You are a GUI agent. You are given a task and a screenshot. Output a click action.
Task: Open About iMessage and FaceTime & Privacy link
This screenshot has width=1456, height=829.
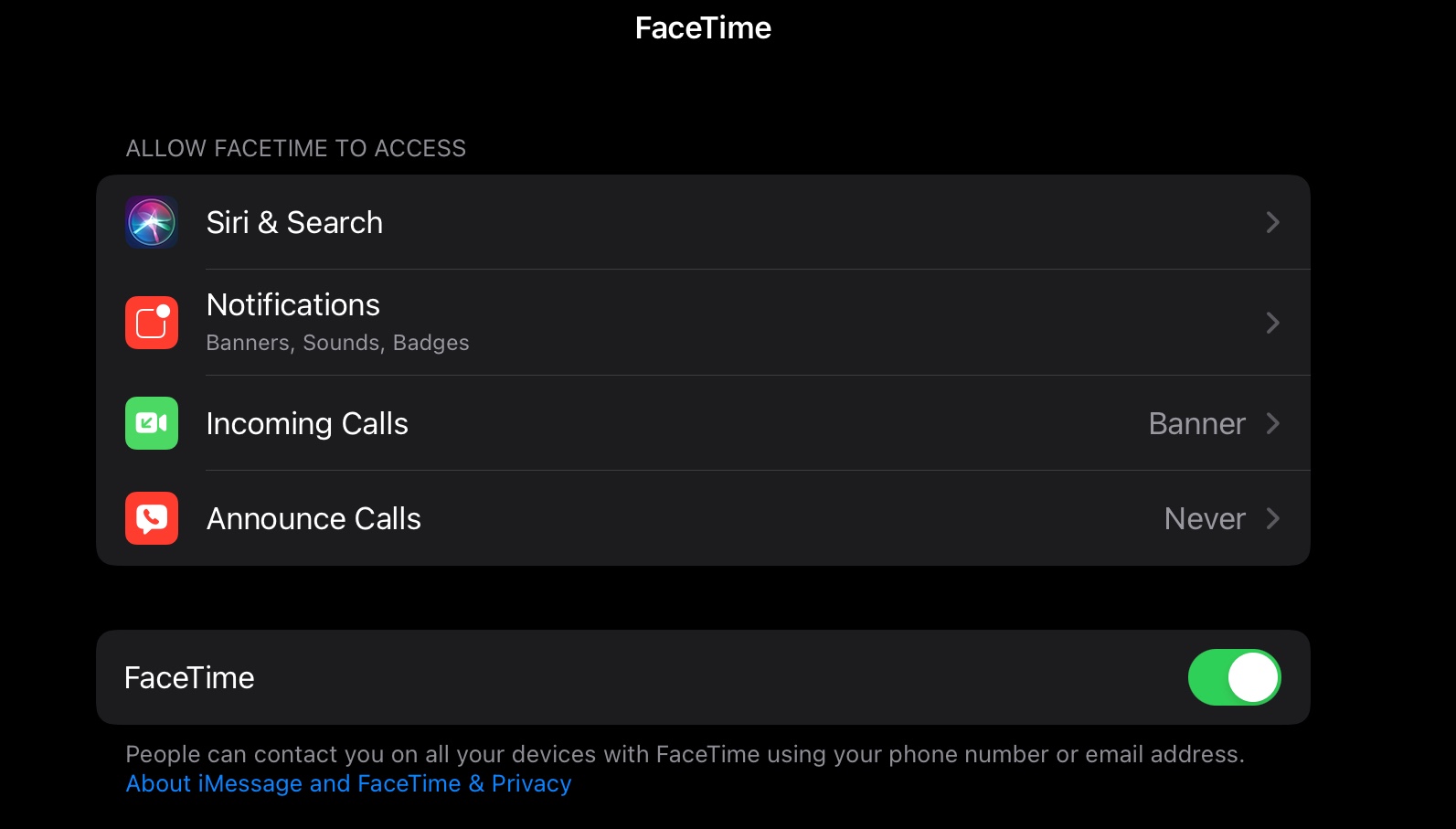pos(348,783)
